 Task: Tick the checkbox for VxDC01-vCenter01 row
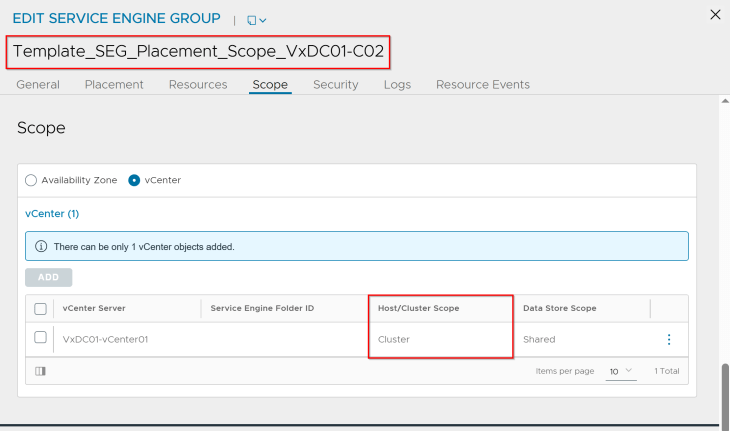coord(41,338)
